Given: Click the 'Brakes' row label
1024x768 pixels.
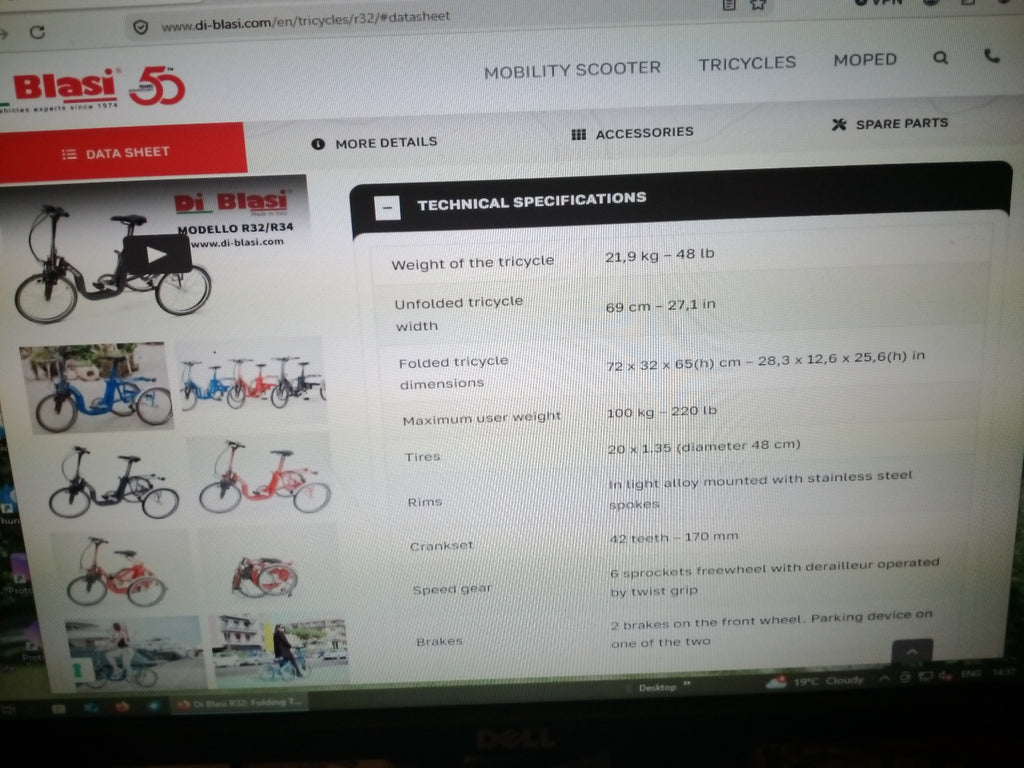Looking at the screenshot, I should coord(439,641).
